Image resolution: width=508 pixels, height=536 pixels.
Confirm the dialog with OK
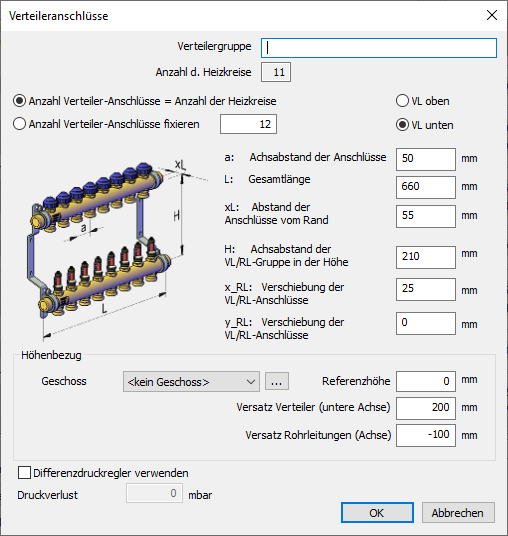click(377, 512)
